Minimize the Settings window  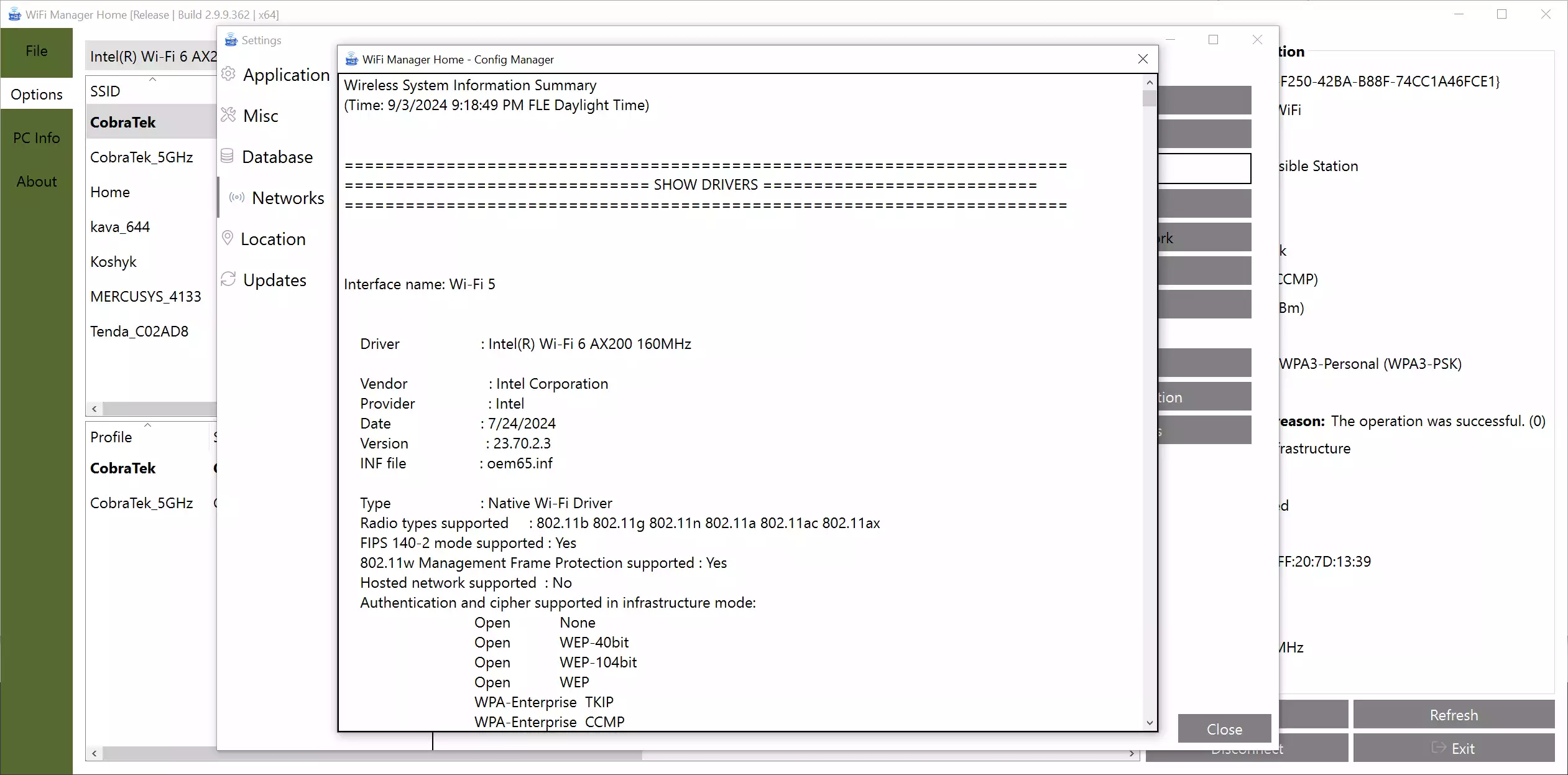(x=1170, y=40)
